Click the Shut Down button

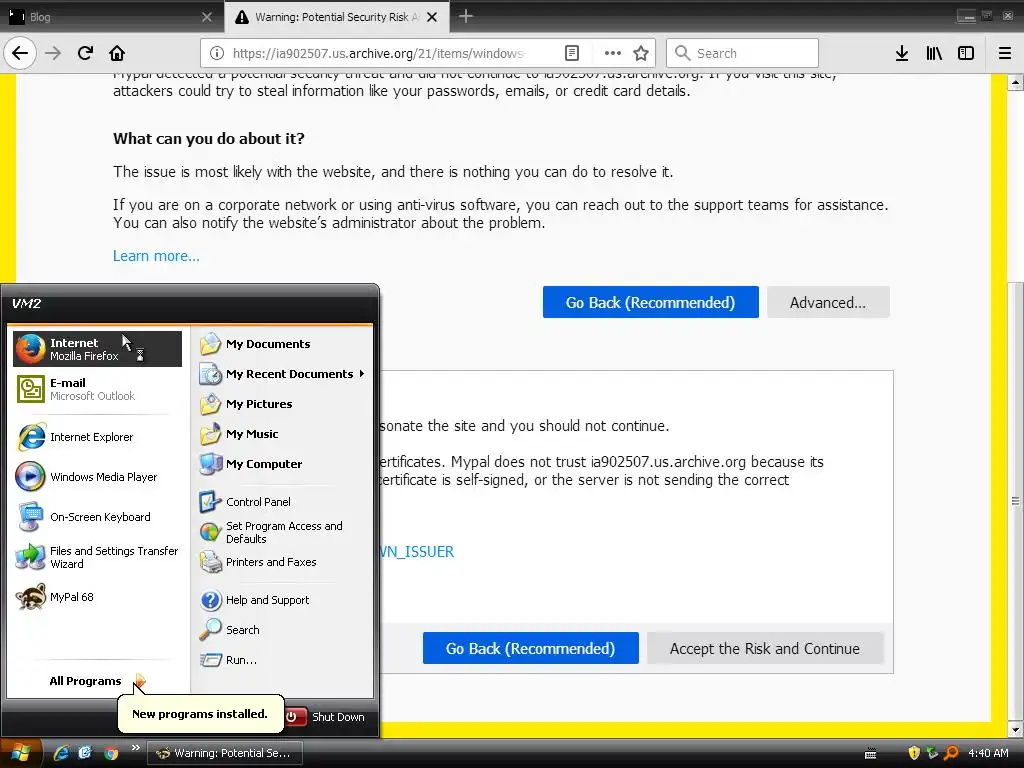pos(326,717)
